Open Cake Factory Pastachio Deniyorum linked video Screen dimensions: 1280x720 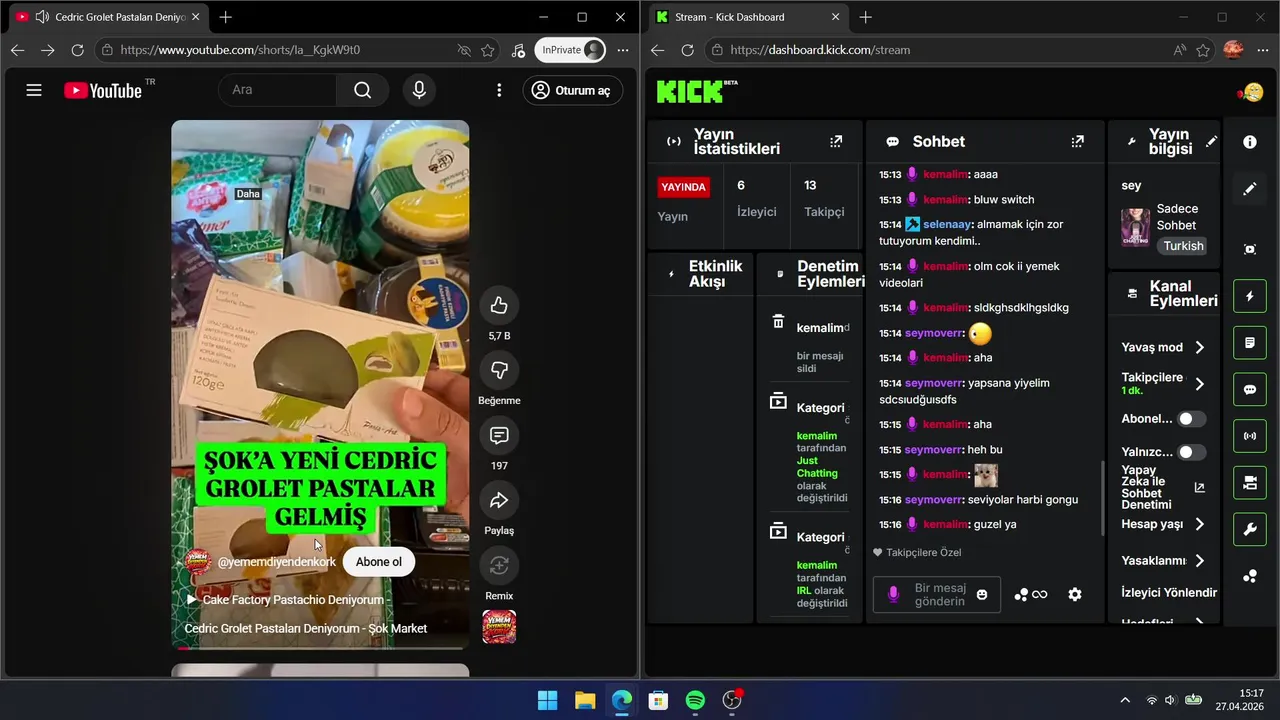coord(286,600)
